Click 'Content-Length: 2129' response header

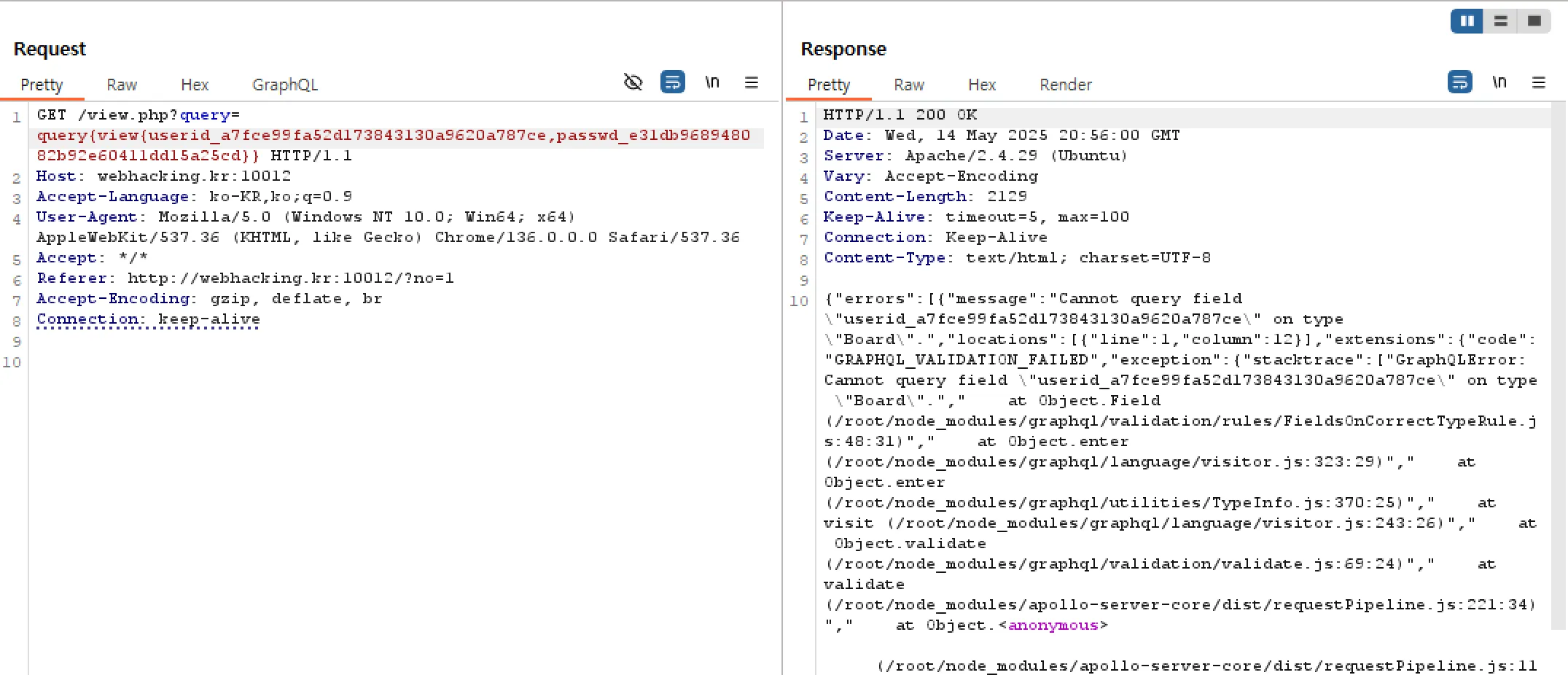(925, 196)
